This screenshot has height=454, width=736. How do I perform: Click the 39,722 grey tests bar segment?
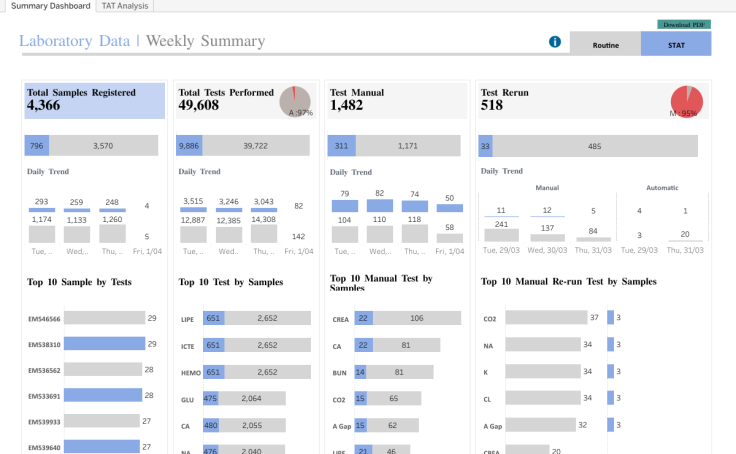click(x=256, y=146)
